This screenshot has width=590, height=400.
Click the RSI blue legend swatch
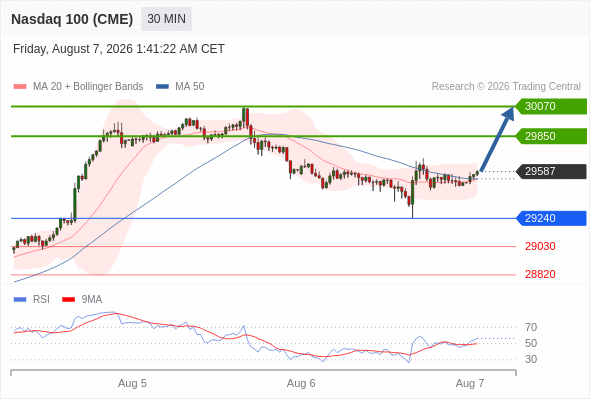coord(20,300)
